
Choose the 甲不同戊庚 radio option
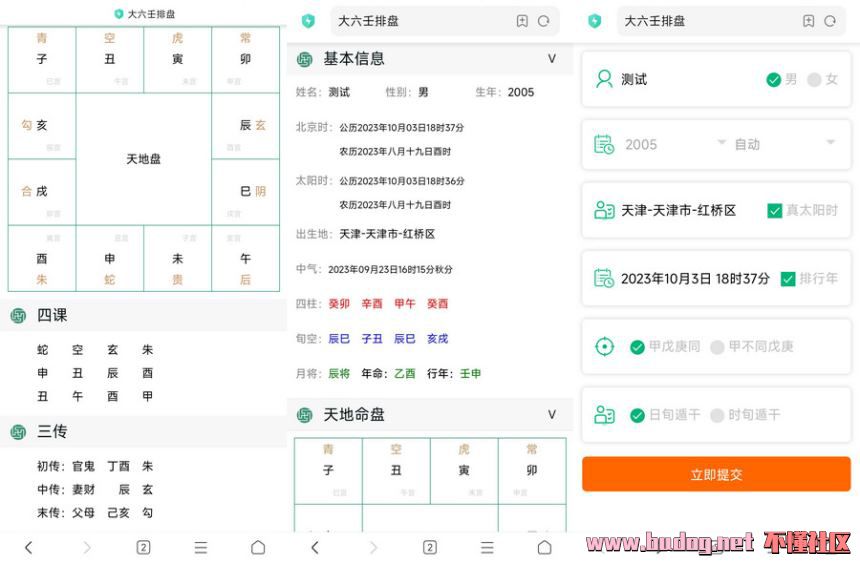pyautogui.click(x=717, y=347)
